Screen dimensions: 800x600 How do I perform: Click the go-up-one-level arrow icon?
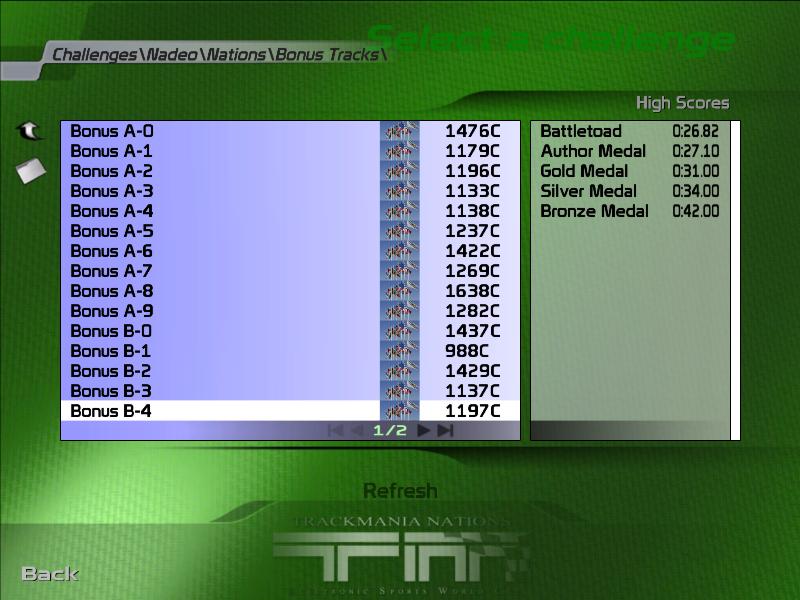tap(30, 131)
